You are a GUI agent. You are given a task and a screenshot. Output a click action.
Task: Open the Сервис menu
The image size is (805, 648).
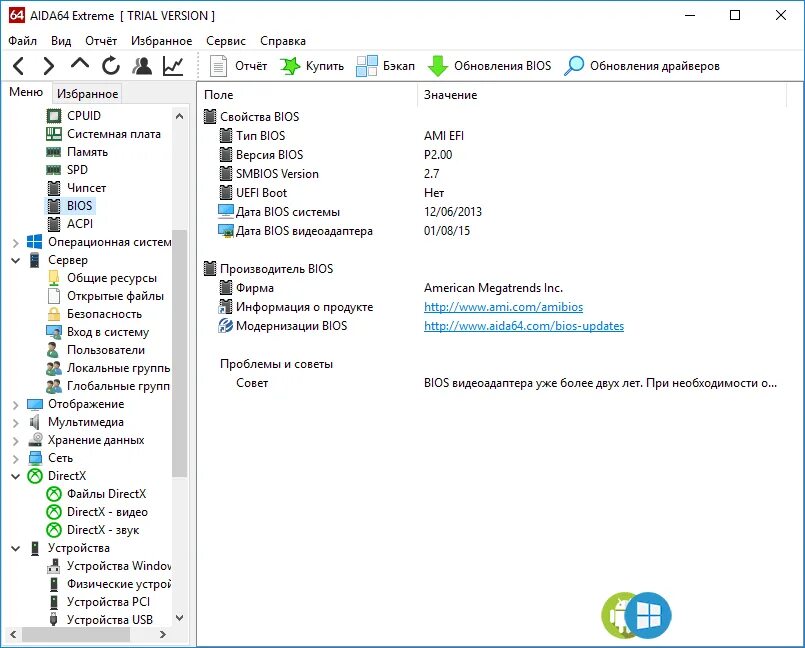point(226,41)
